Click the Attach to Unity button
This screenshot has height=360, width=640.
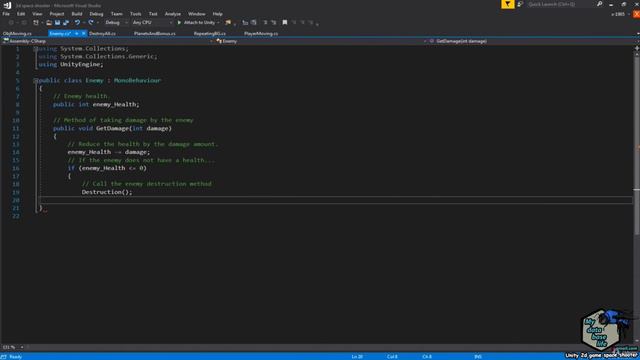196,23
